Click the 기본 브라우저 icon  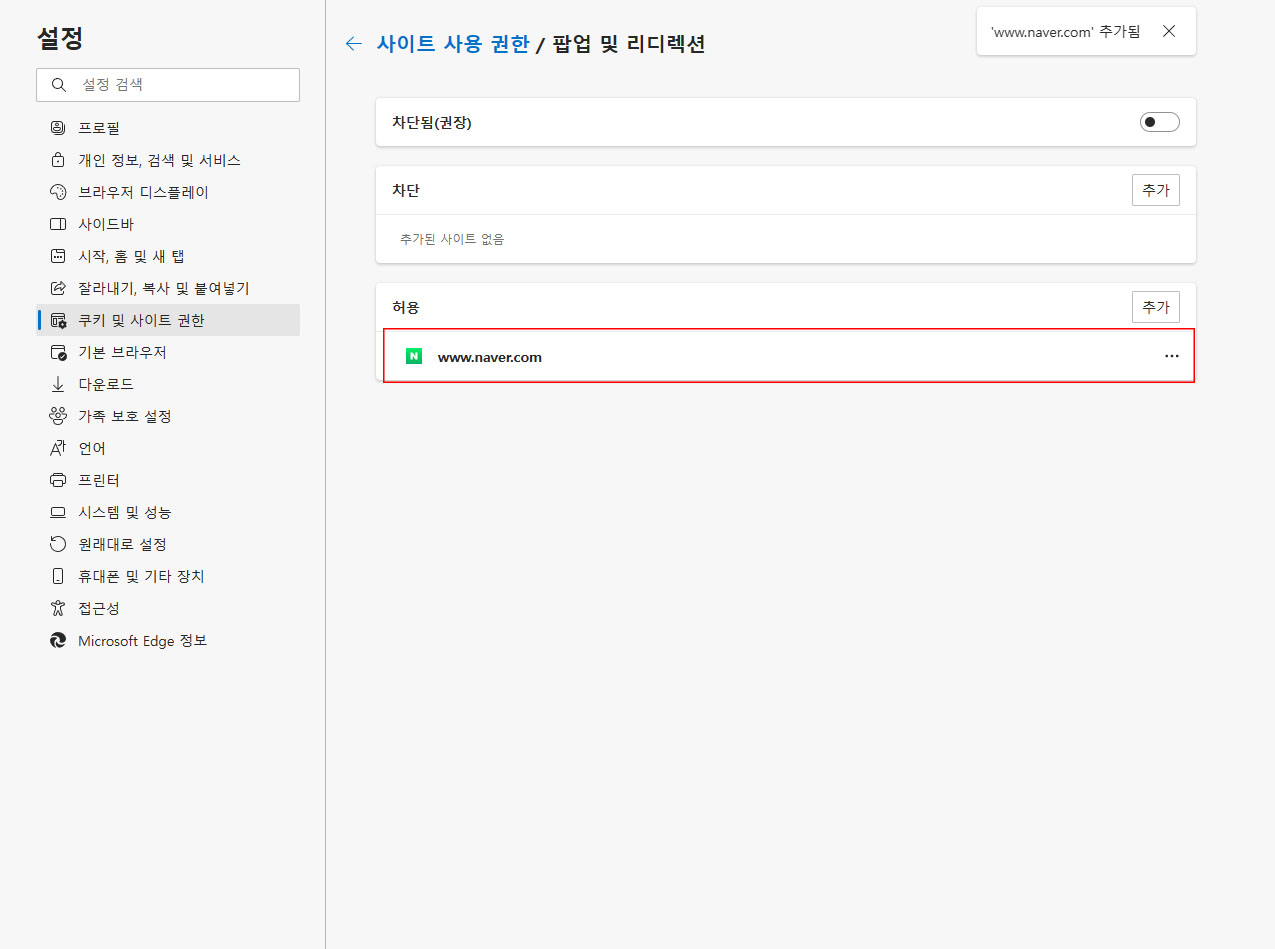[x=58, y=352]
